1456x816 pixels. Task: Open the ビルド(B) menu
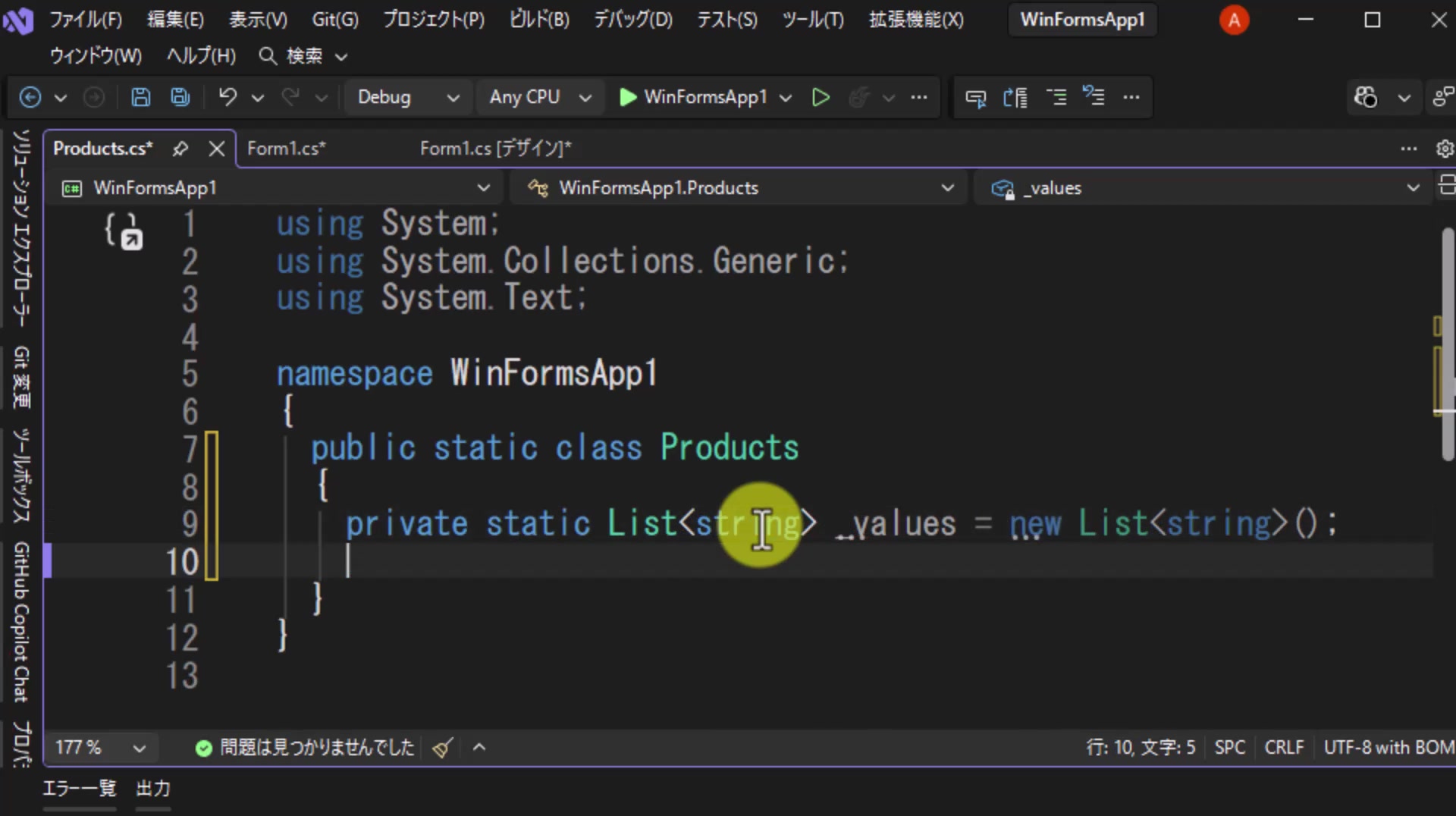539,20
